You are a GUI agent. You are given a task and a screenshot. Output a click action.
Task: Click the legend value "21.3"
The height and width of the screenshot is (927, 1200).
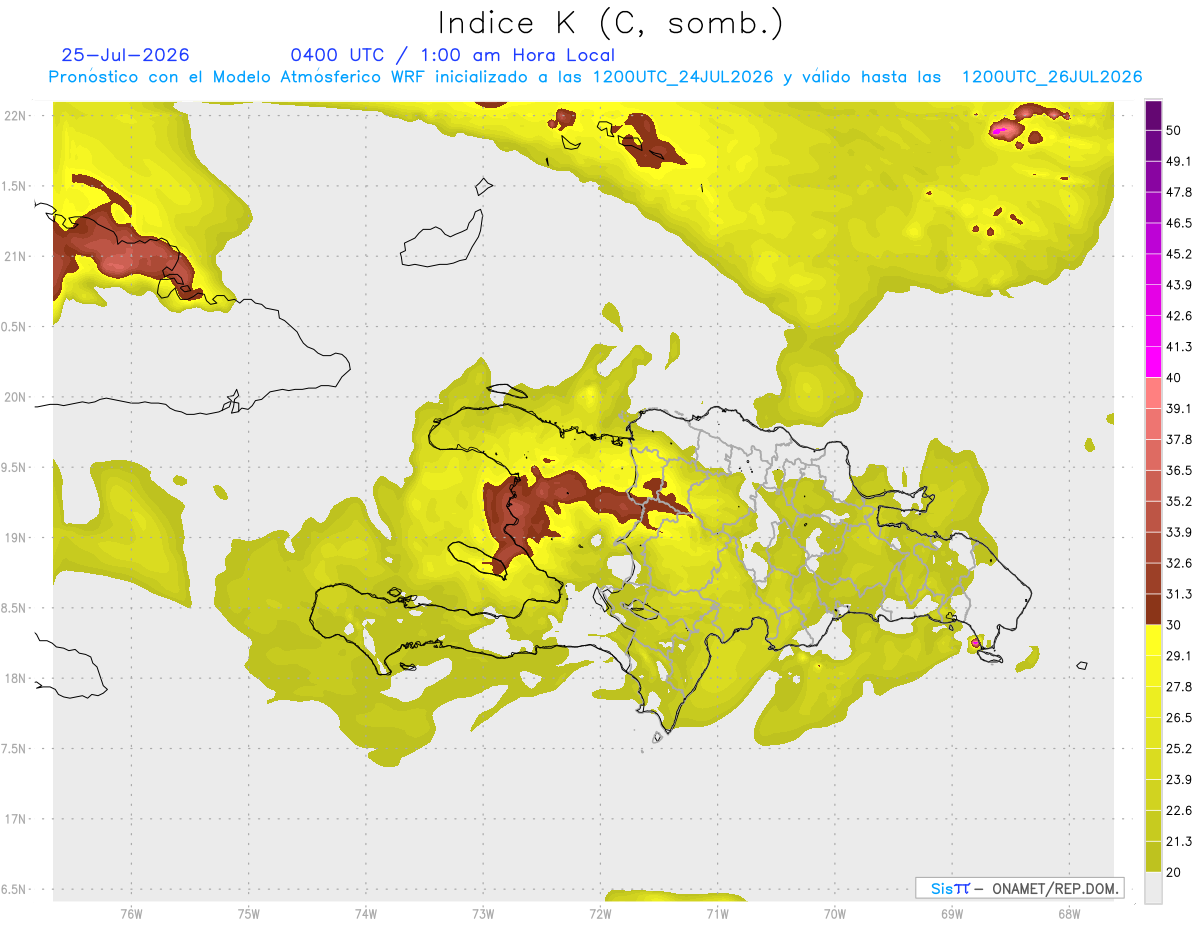(x=1180, y=841)
